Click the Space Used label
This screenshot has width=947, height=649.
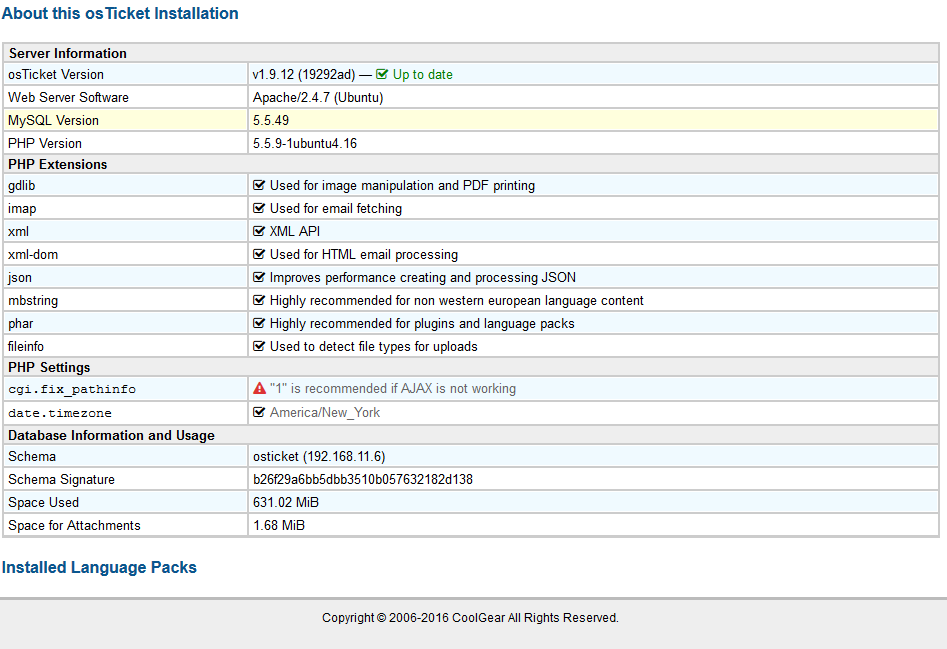point(43,502)
